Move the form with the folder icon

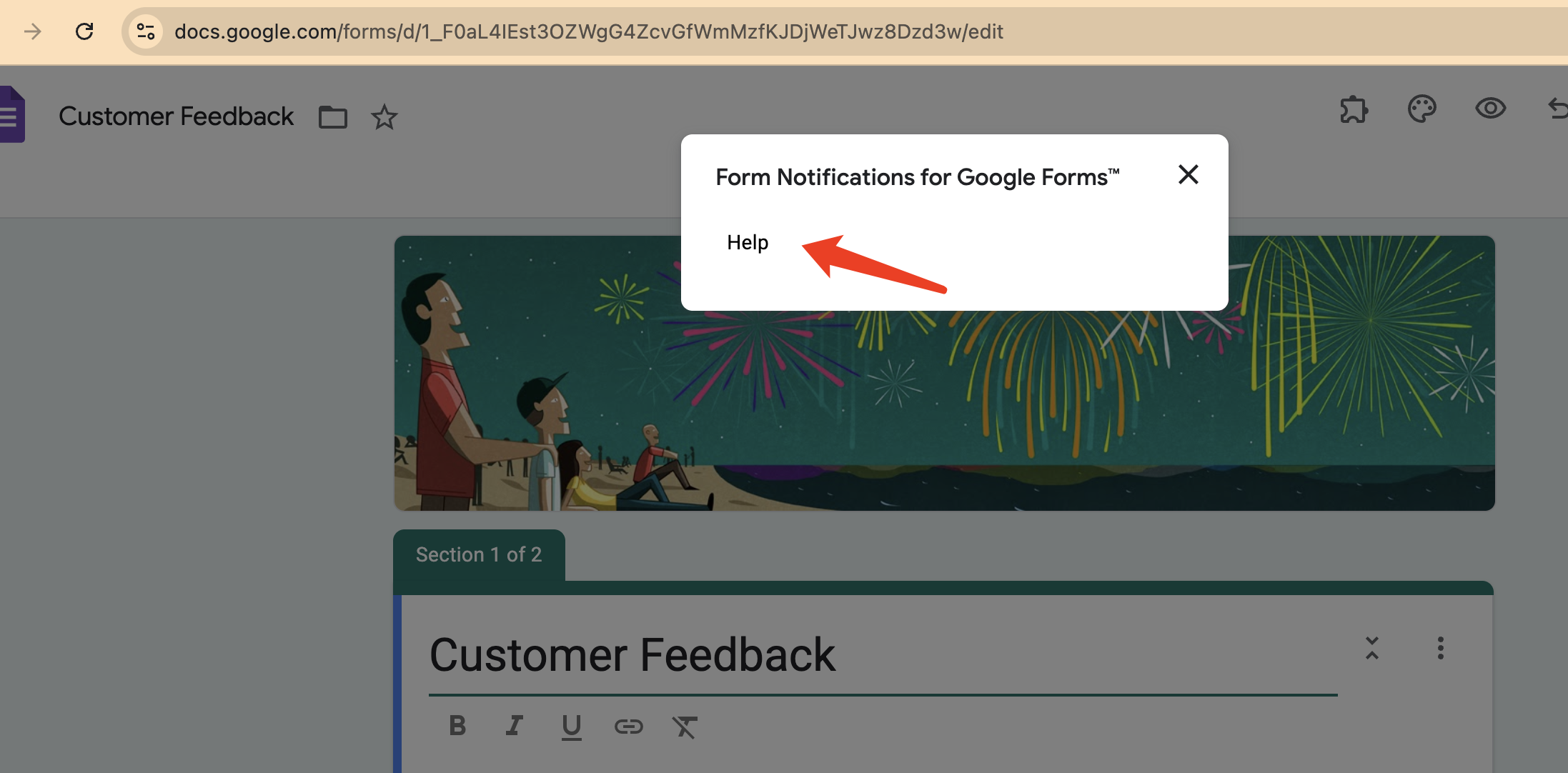pos(332,117)
